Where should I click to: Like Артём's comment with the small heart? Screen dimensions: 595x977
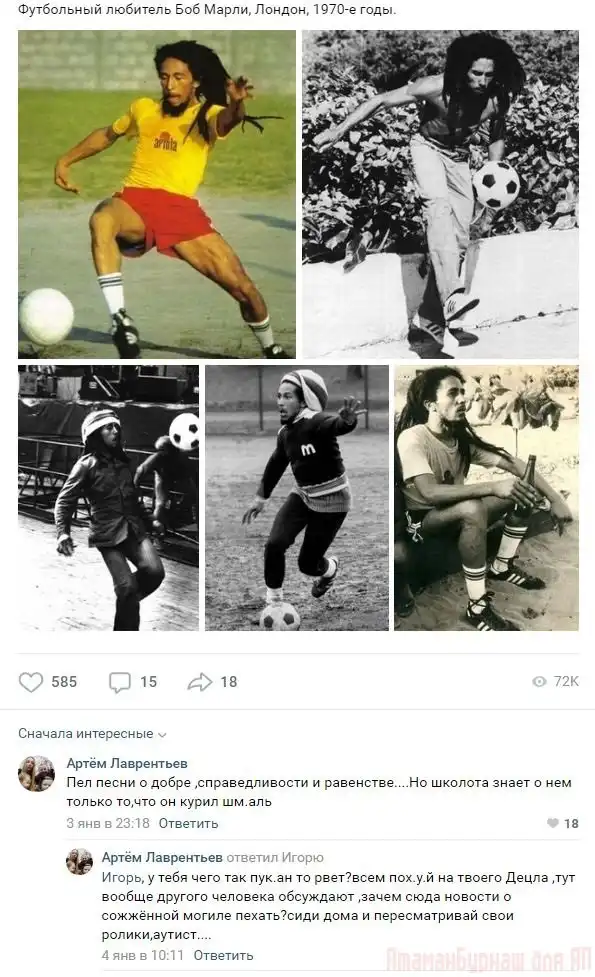tap(553, 823)
